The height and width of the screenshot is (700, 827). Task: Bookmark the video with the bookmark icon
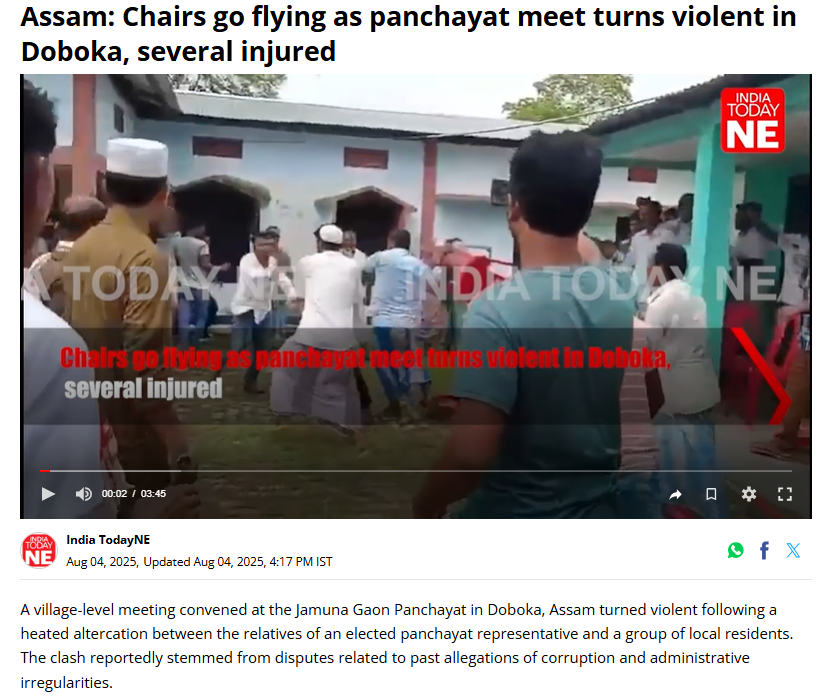(x=711, y=494)
